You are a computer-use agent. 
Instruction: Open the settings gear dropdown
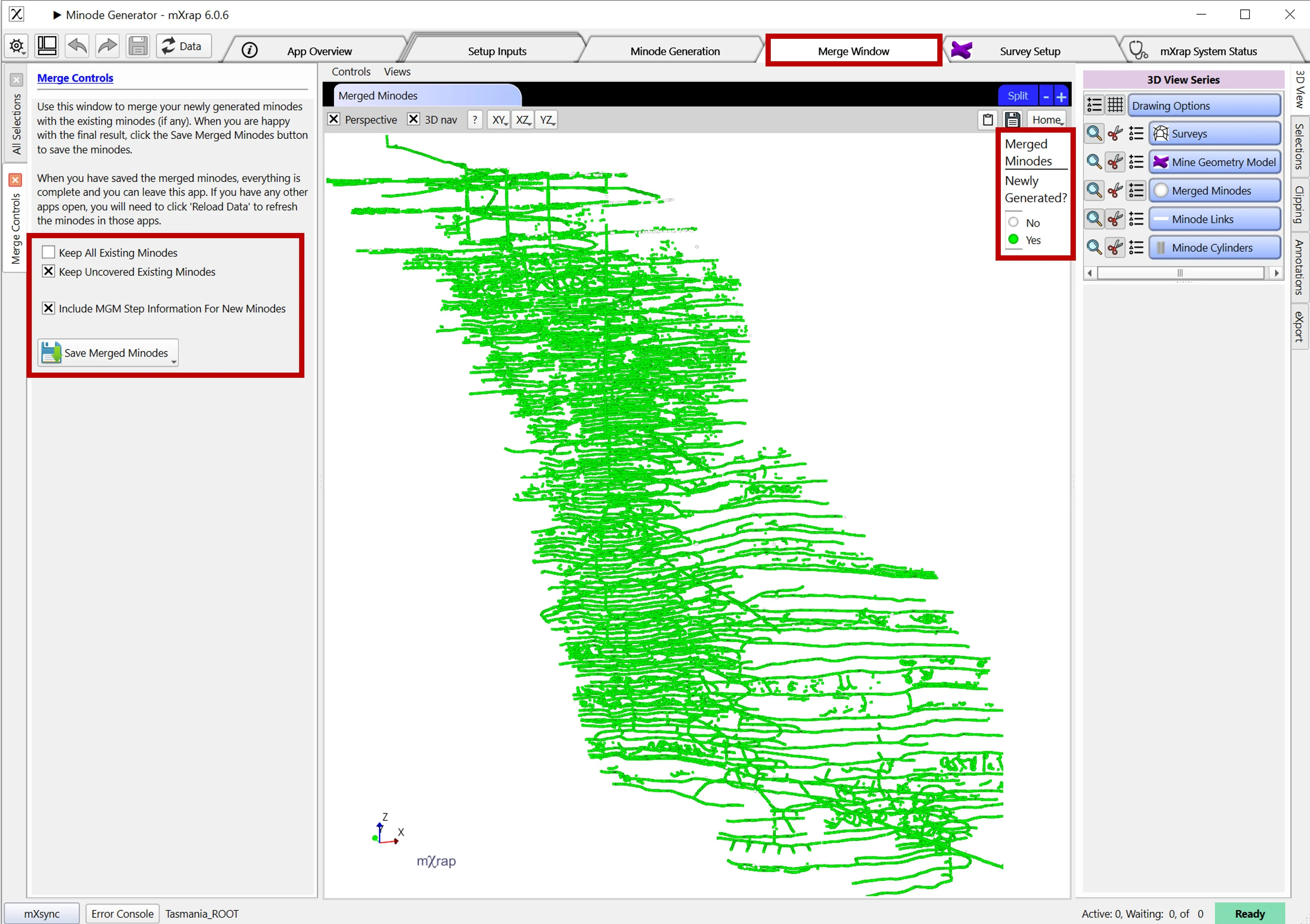click(x=17, y=46)
